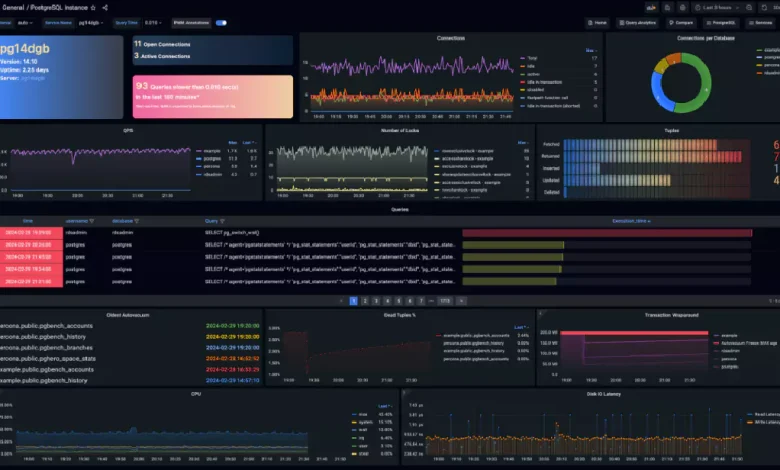Toggle the PMM Annotations switch

click(221, 23)
